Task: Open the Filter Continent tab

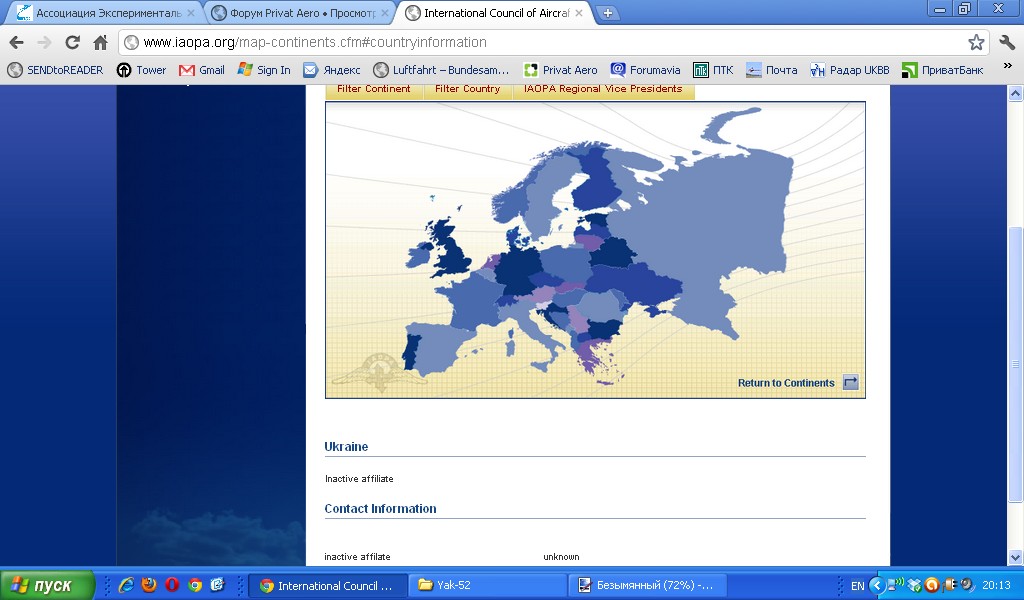Action: point(373,89)
